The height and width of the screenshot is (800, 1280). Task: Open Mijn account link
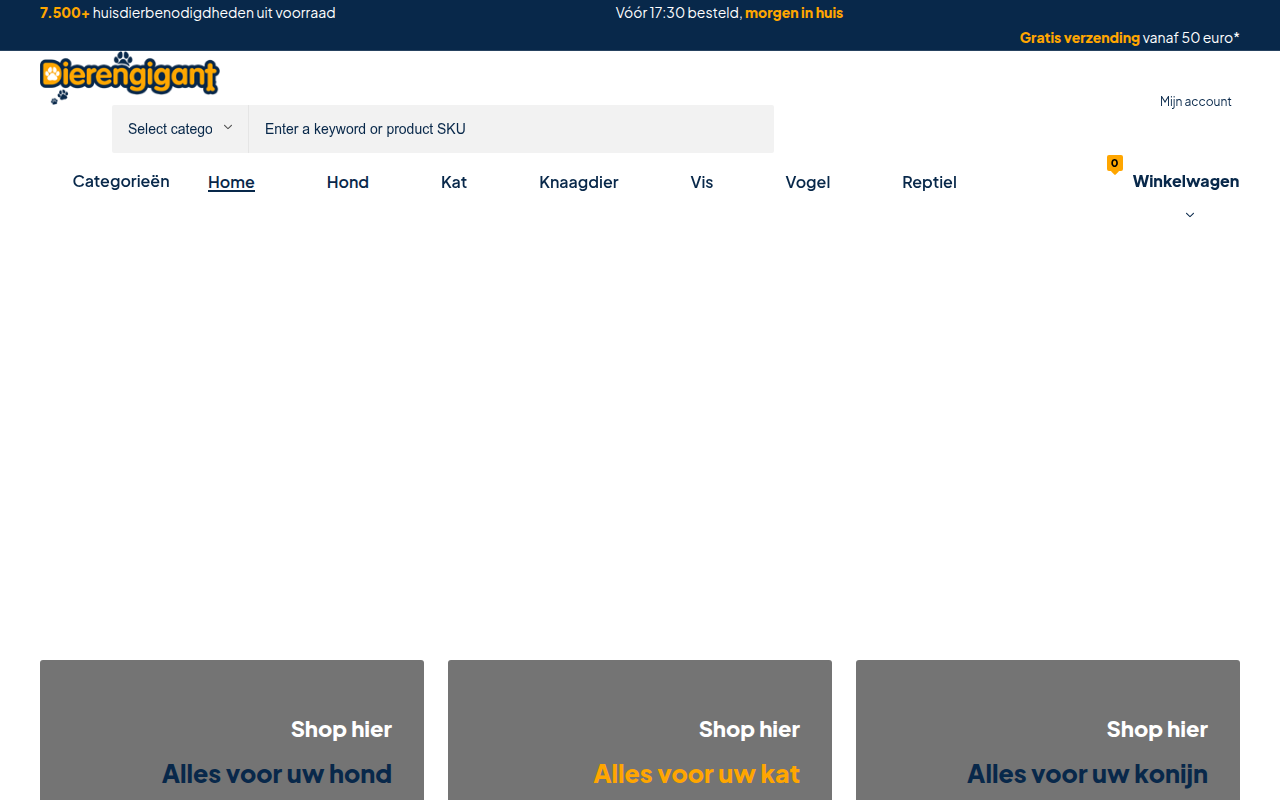tap(1195, 101)
